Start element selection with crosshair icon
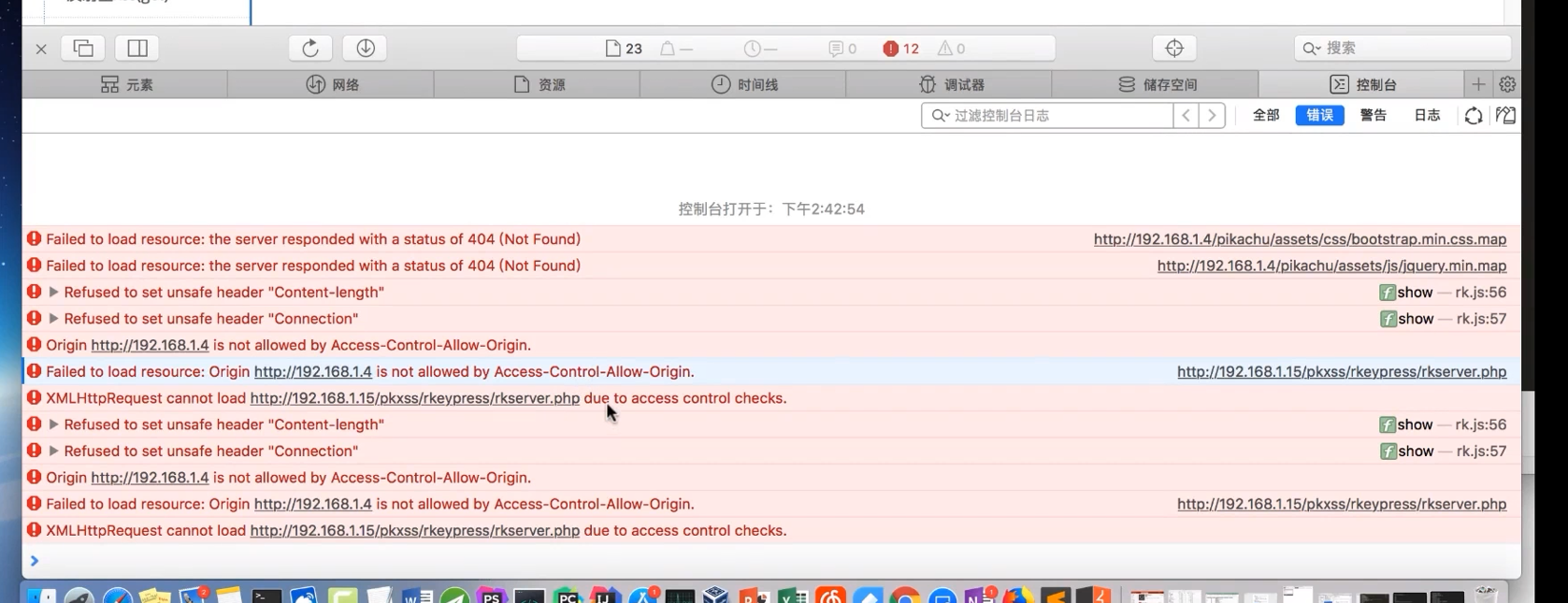This screenshot has height=603, width=1568. pyautogui.click(x=1174, y=48)
